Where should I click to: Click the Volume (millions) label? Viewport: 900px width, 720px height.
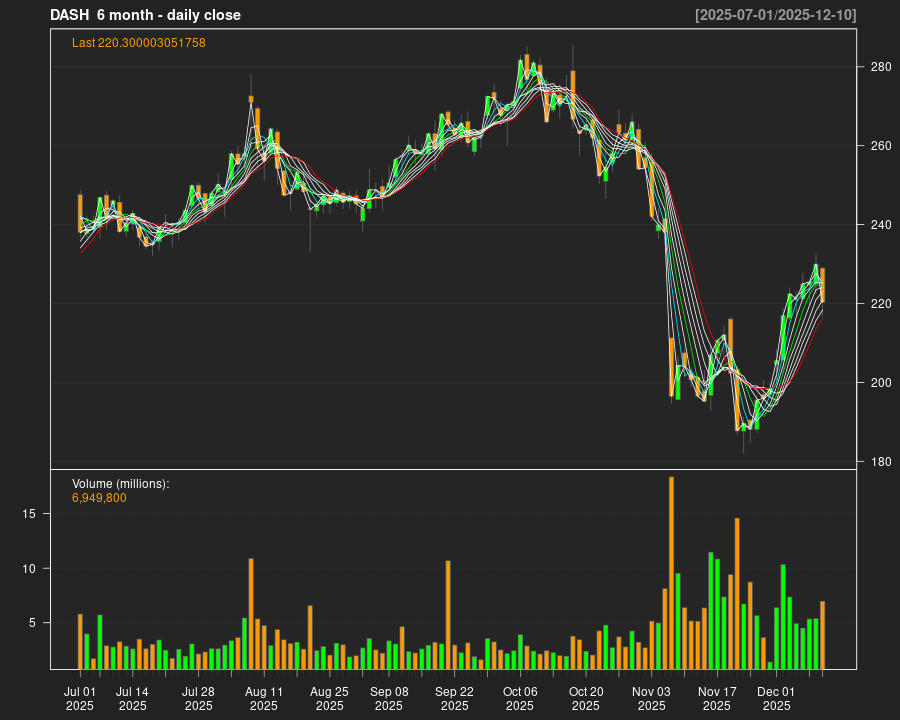[120, 484]
